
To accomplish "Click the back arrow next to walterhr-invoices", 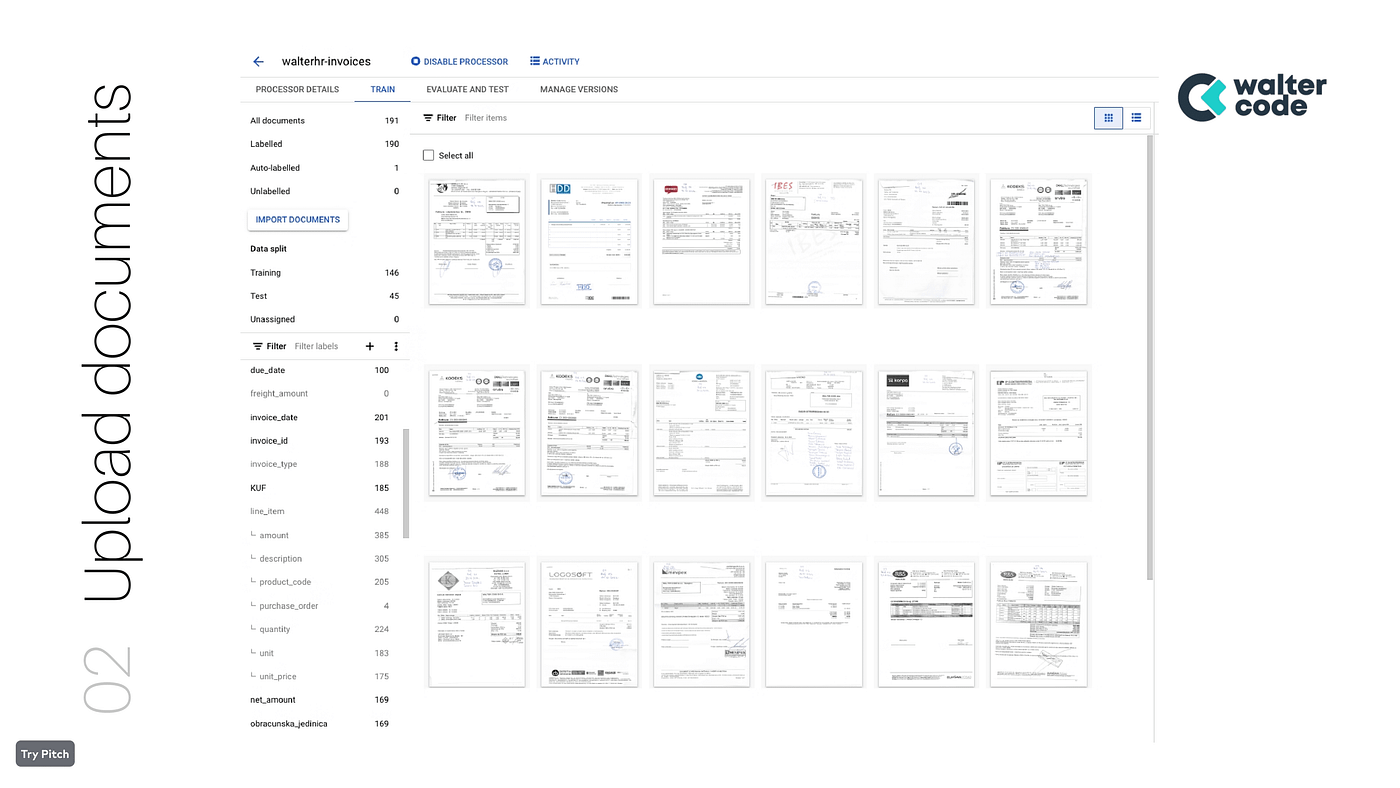I will 257,60.
